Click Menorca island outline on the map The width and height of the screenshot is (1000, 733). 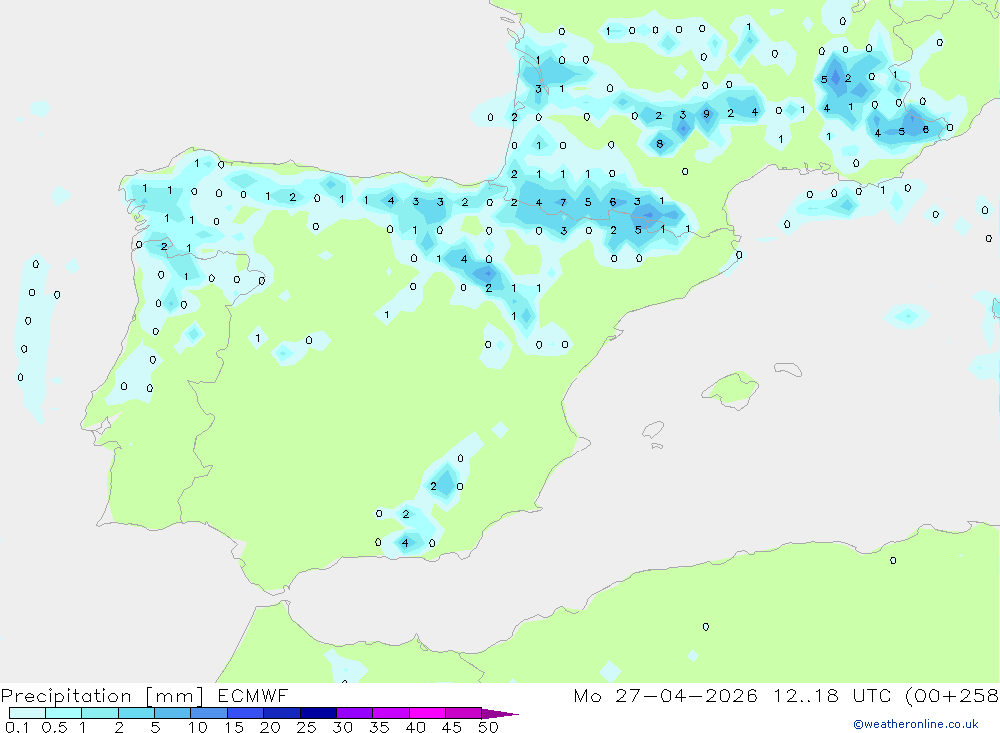[788, 369]
